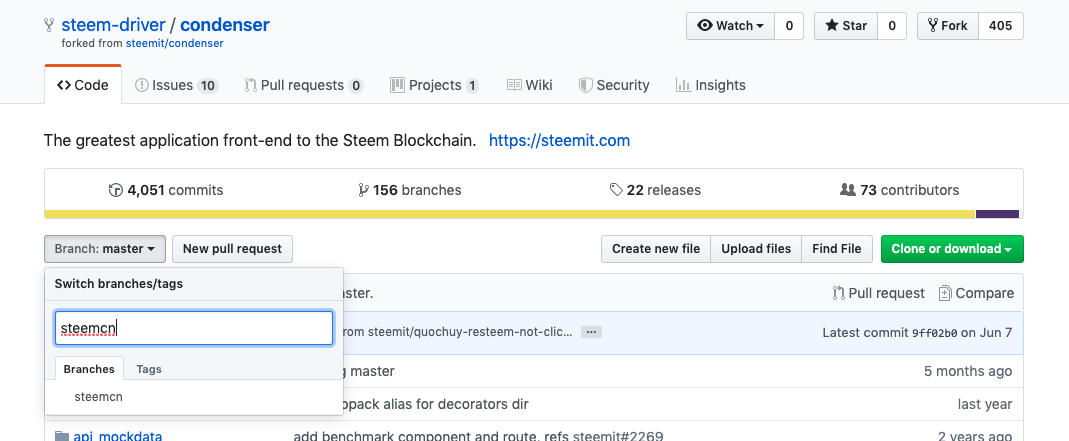Open latest commit hash 9ff02b0
The width and height of the screenshot is (1069, 441).
(x=935, y=333)
